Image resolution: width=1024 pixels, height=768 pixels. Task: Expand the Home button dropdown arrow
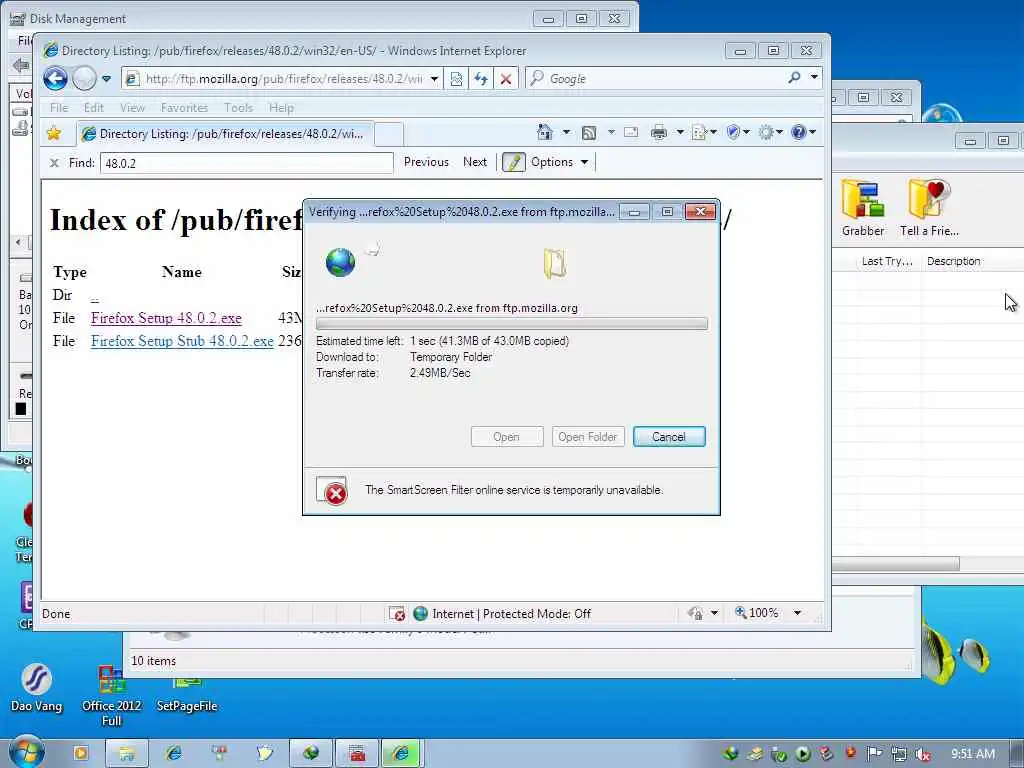(566, 133)
